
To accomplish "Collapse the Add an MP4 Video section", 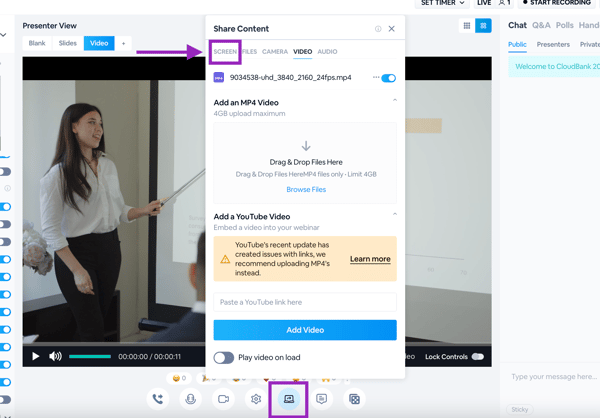I will coord(395,100).
